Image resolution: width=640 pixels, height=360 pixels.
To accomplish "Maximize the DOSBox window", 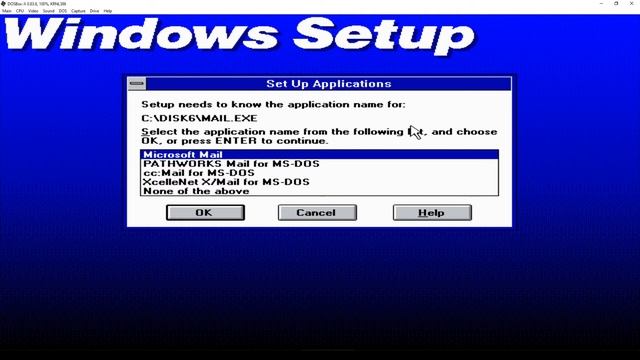I will pos(616,4).
